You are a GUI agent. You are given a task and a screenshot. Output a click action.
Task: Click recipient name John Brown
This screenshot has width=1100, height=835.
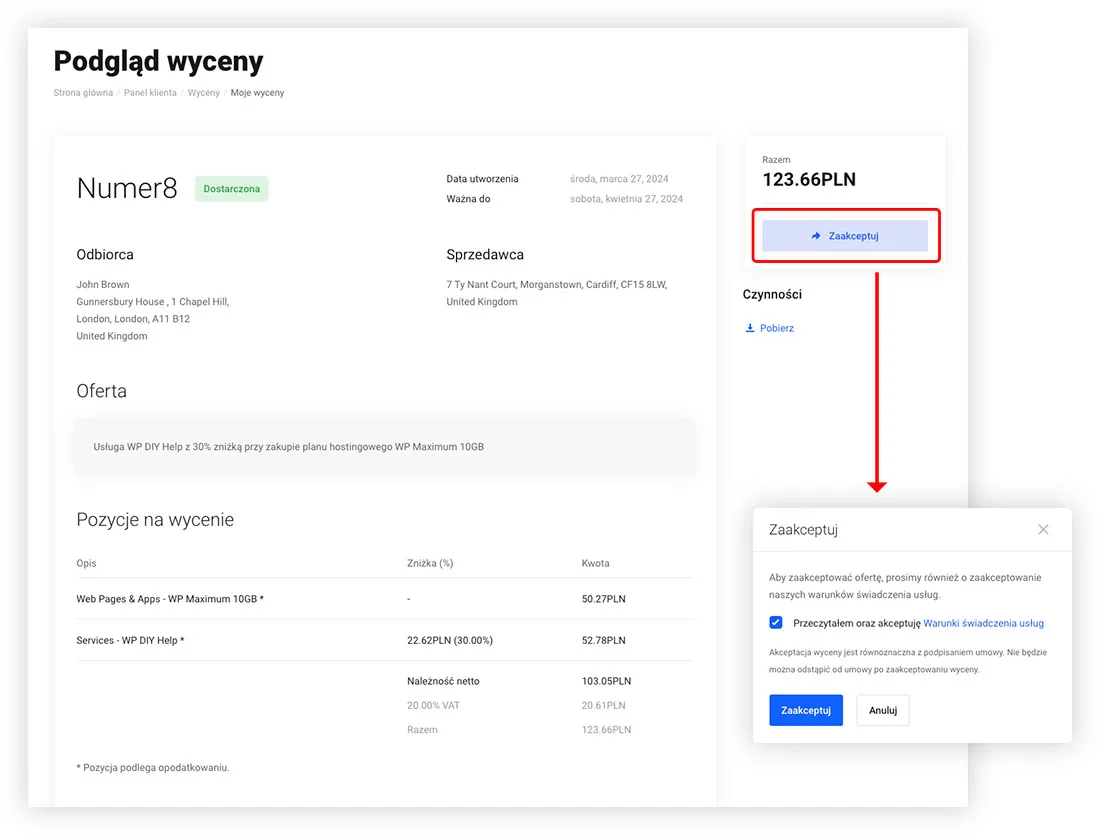click(103, 284)
